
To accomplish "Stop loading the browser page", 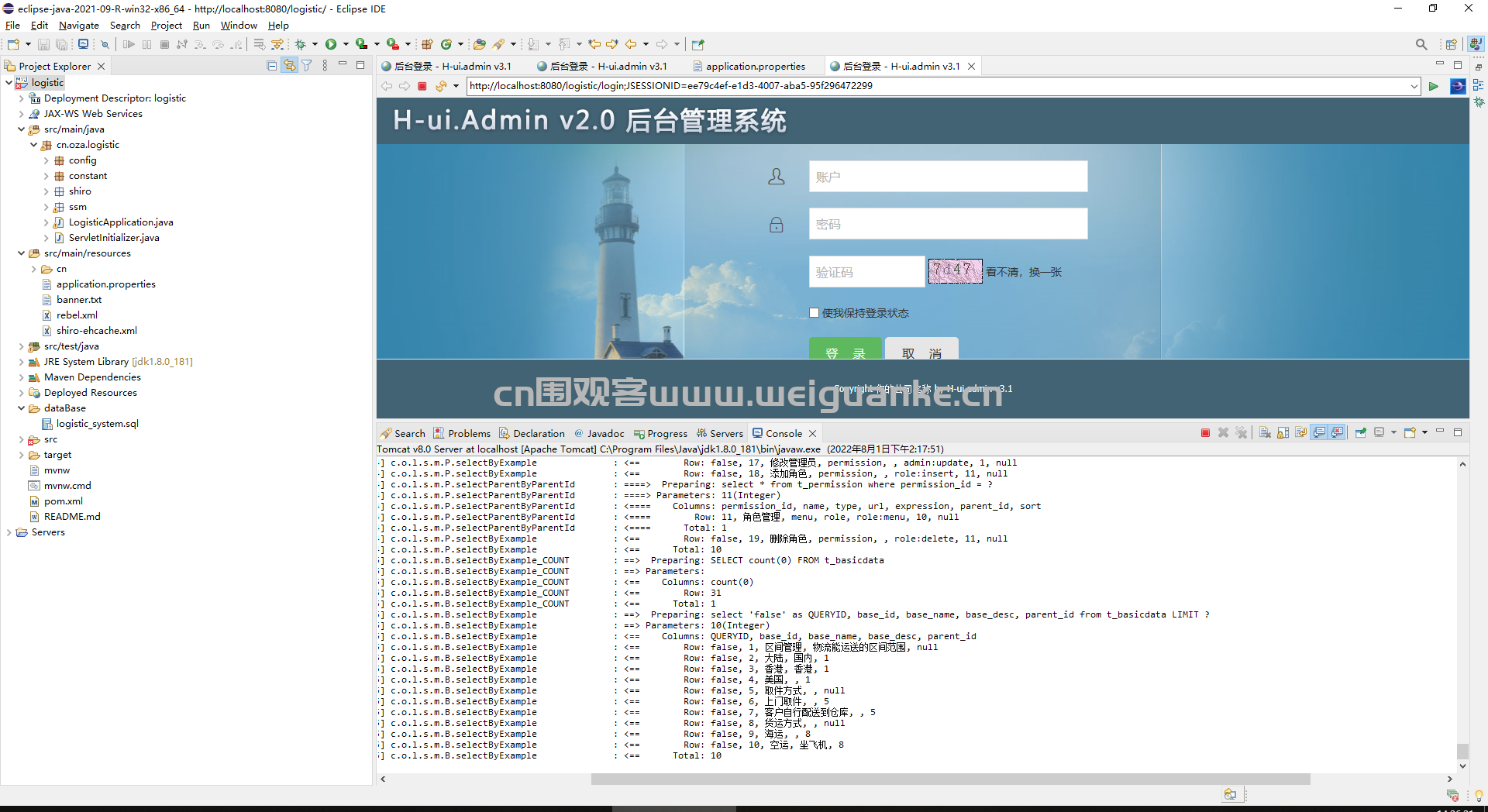I will tap(422, 86).
